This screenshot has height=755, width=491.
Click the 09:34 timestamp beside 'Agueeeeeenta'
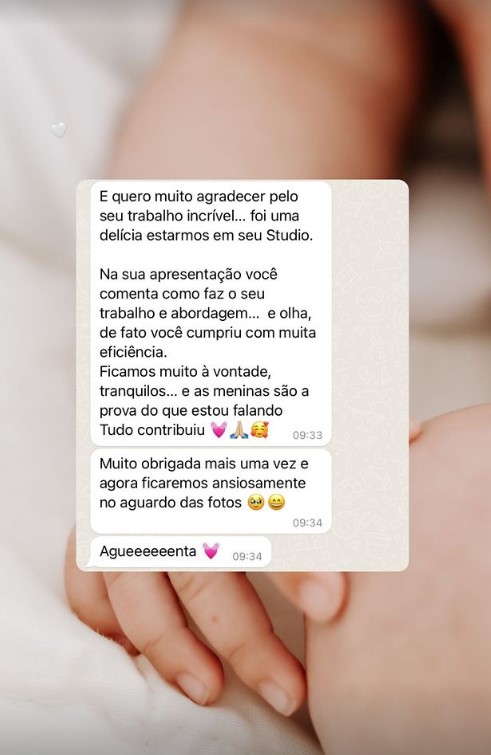coord(247,557)
